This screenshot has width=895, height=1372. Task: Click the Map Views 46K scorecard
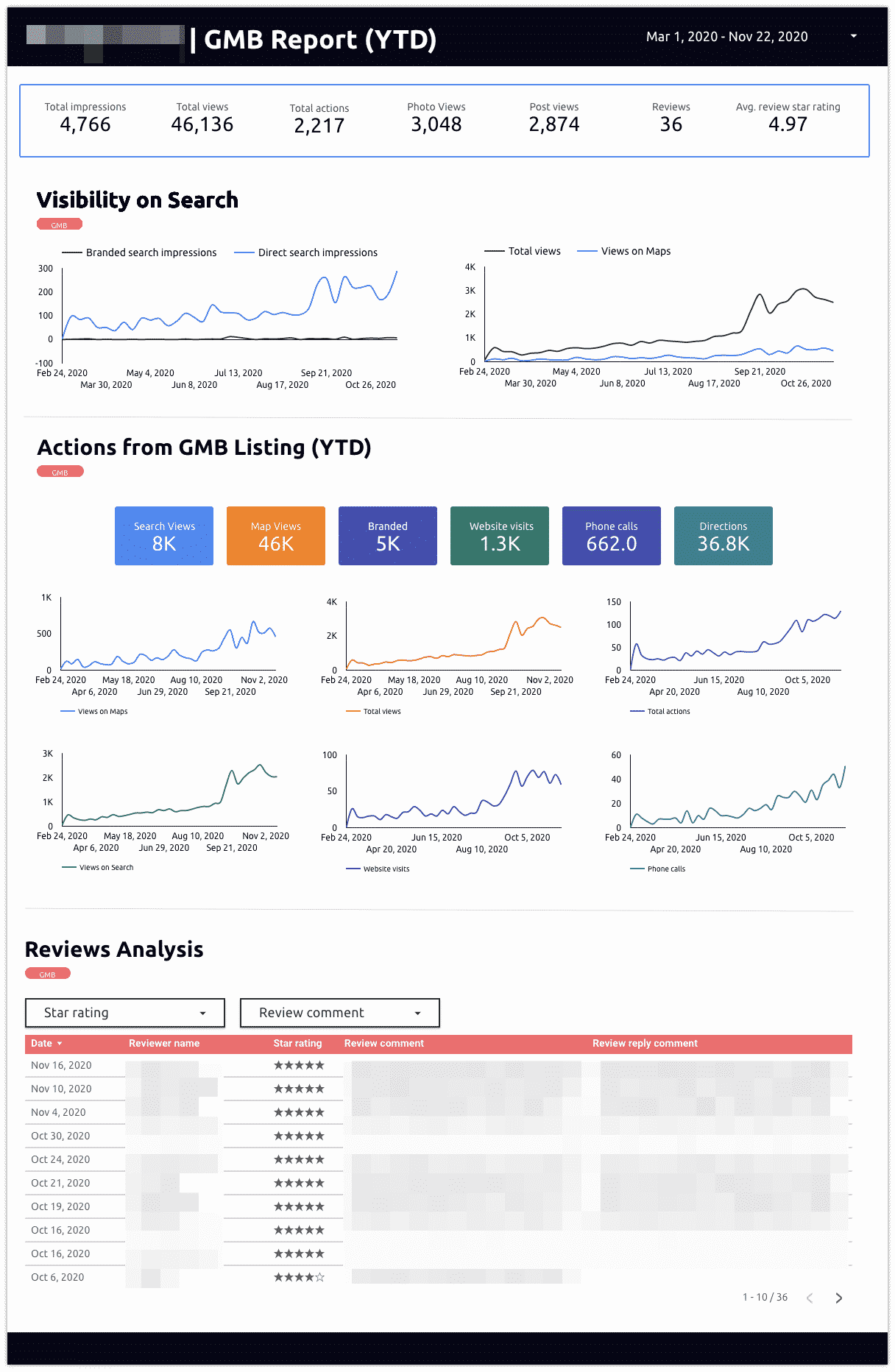(276, 536)
